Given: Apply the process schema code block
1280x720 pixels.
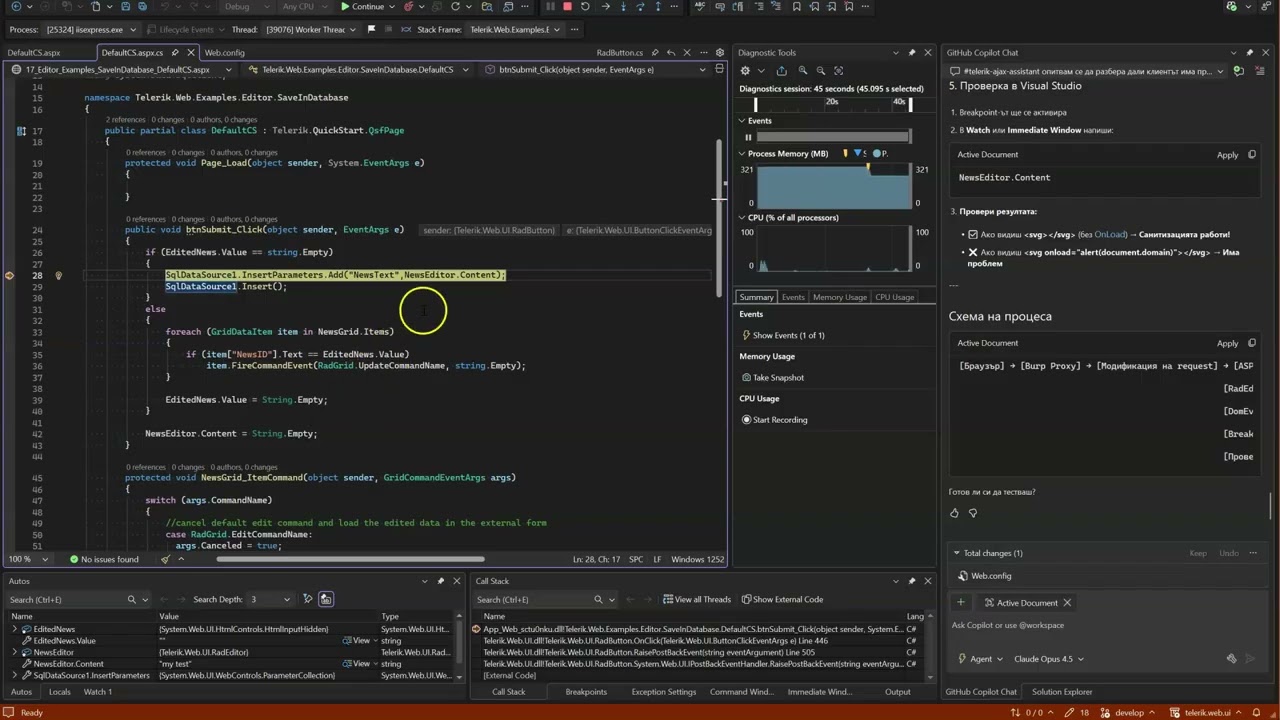Looking at the screenshot, I should (1227, 343).
